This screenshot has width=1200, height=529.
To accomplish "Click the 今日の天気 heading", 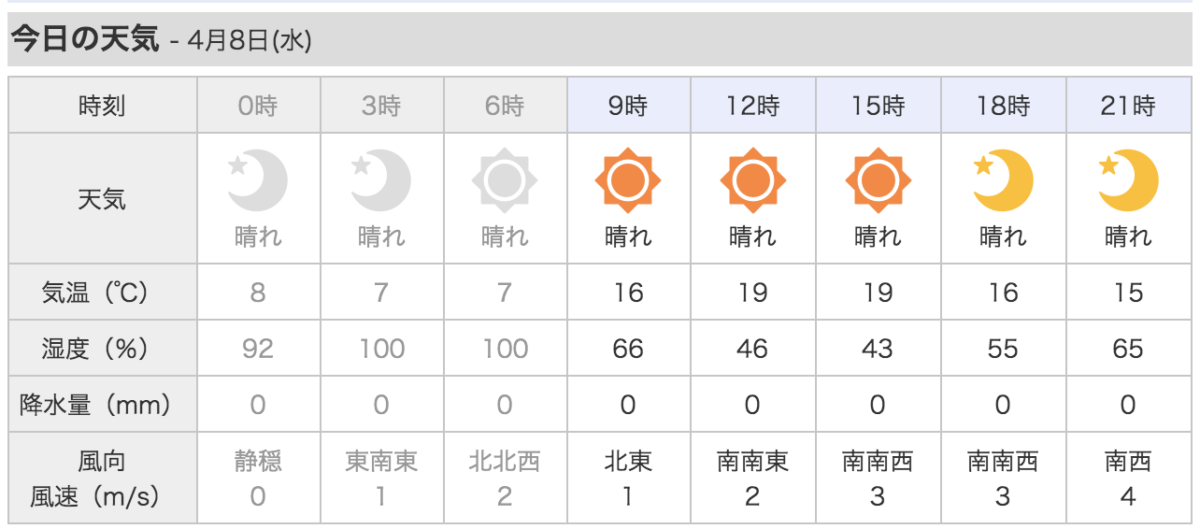I will click(x=85, y=39).
